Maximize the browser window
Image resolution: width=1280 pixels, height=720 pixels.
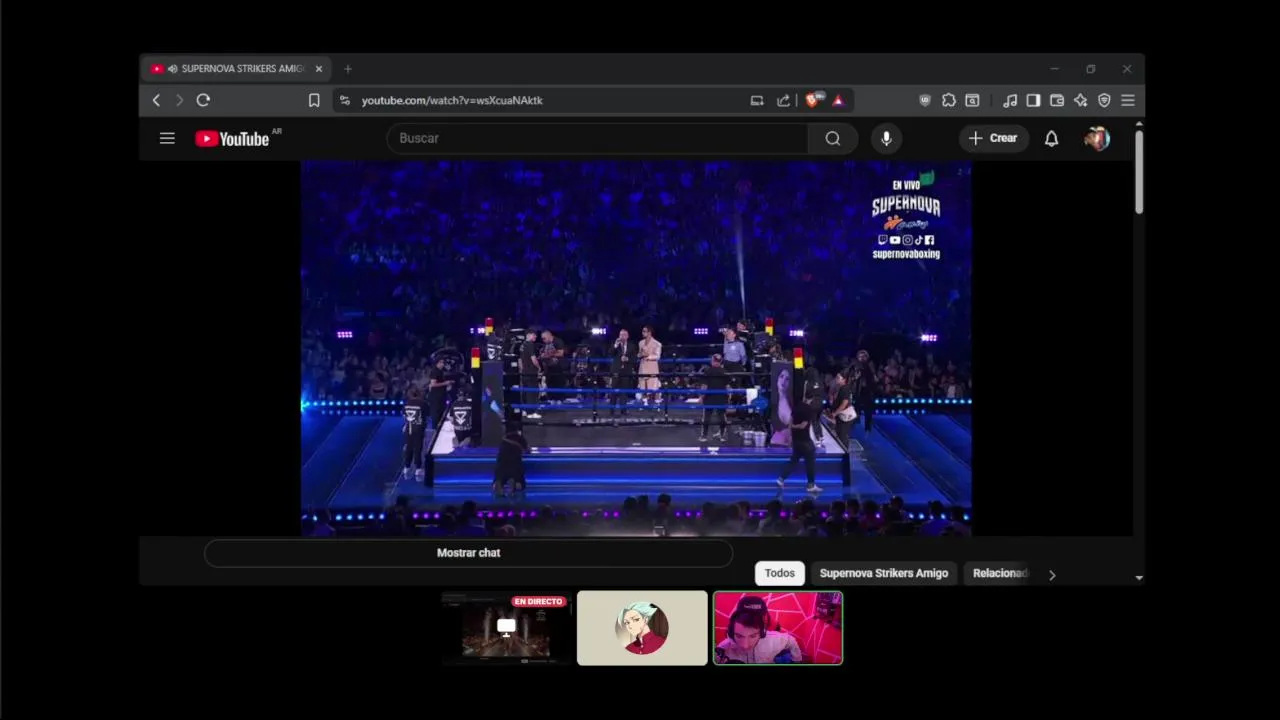1091,69
